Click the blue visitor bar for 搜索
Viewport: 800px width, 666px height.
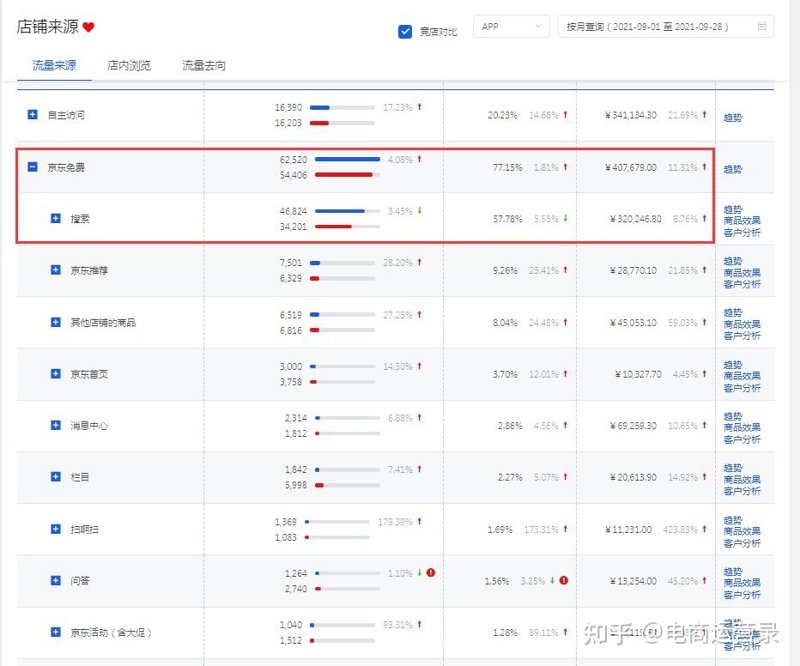click(x=340, y=211)
